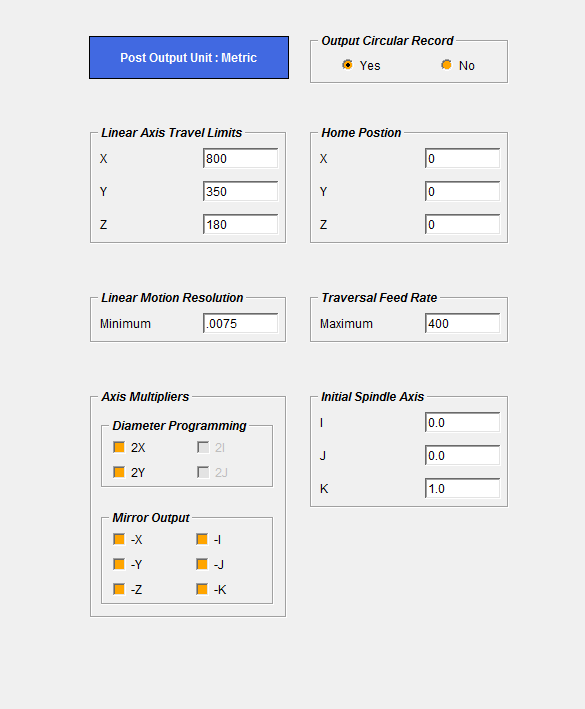Screen dimensions: 585x709
Task: Select No for Output Circular Record
Action: 446,65
